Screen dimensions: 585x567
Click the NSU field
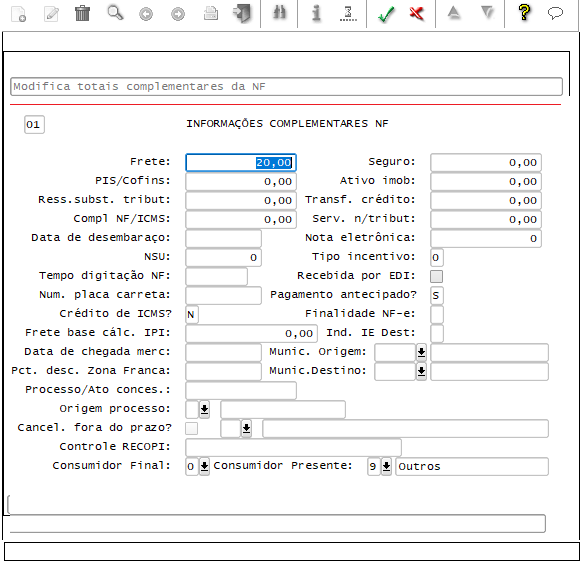[x=223, y=258]
